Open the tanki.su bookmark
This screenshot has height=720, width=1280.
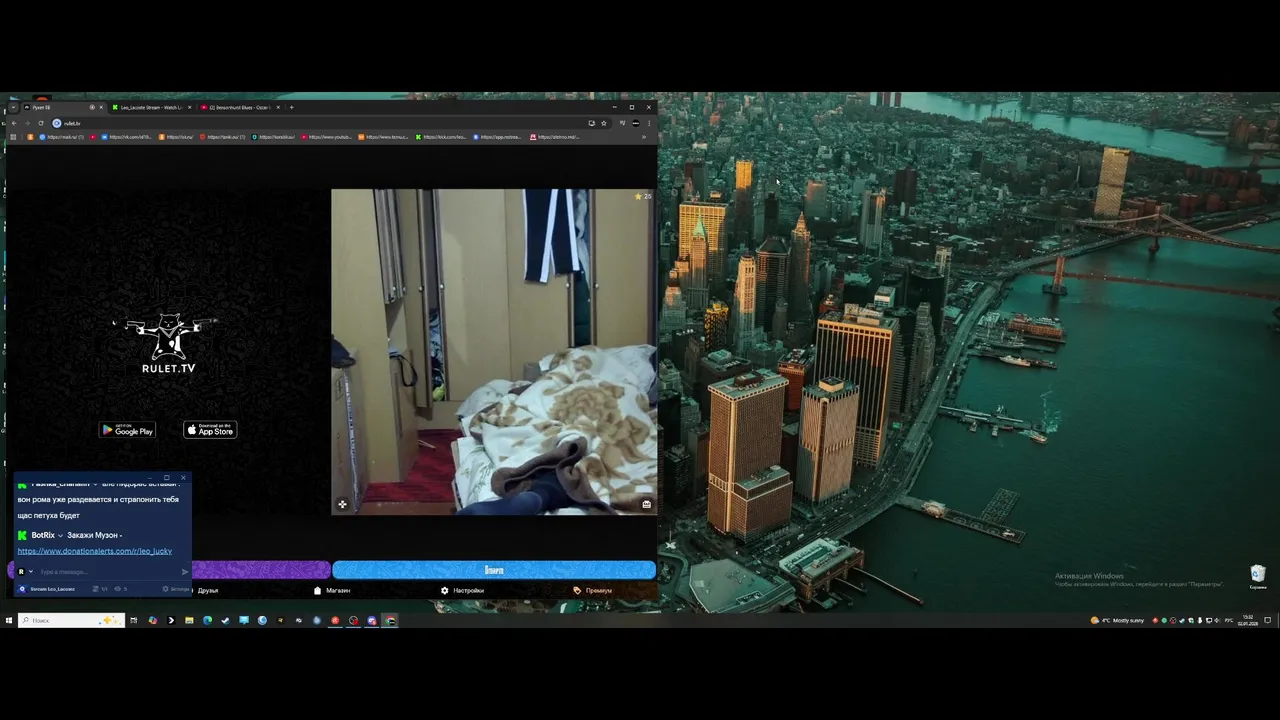tap(223, 137)
